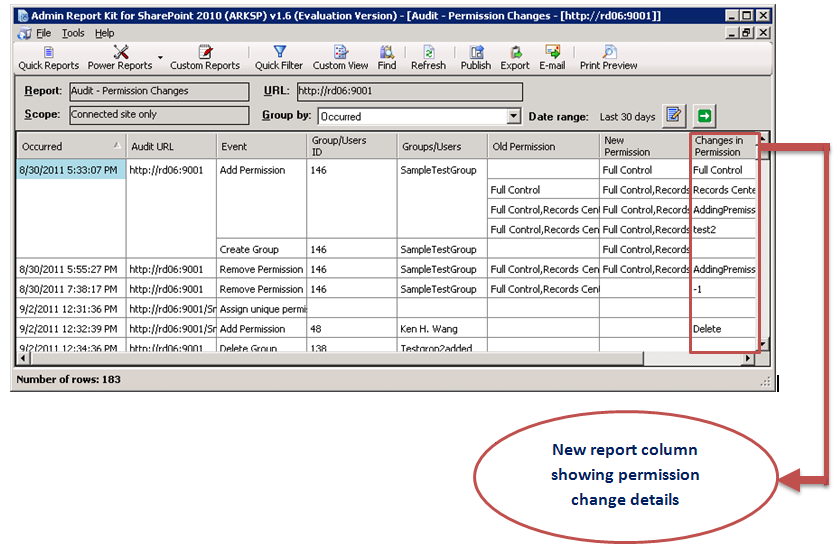Select the 8/30/2011 5:33:07 PM cell
This screenshot has height=550, width=837.
pyautogui.click(x=71, y=170)
